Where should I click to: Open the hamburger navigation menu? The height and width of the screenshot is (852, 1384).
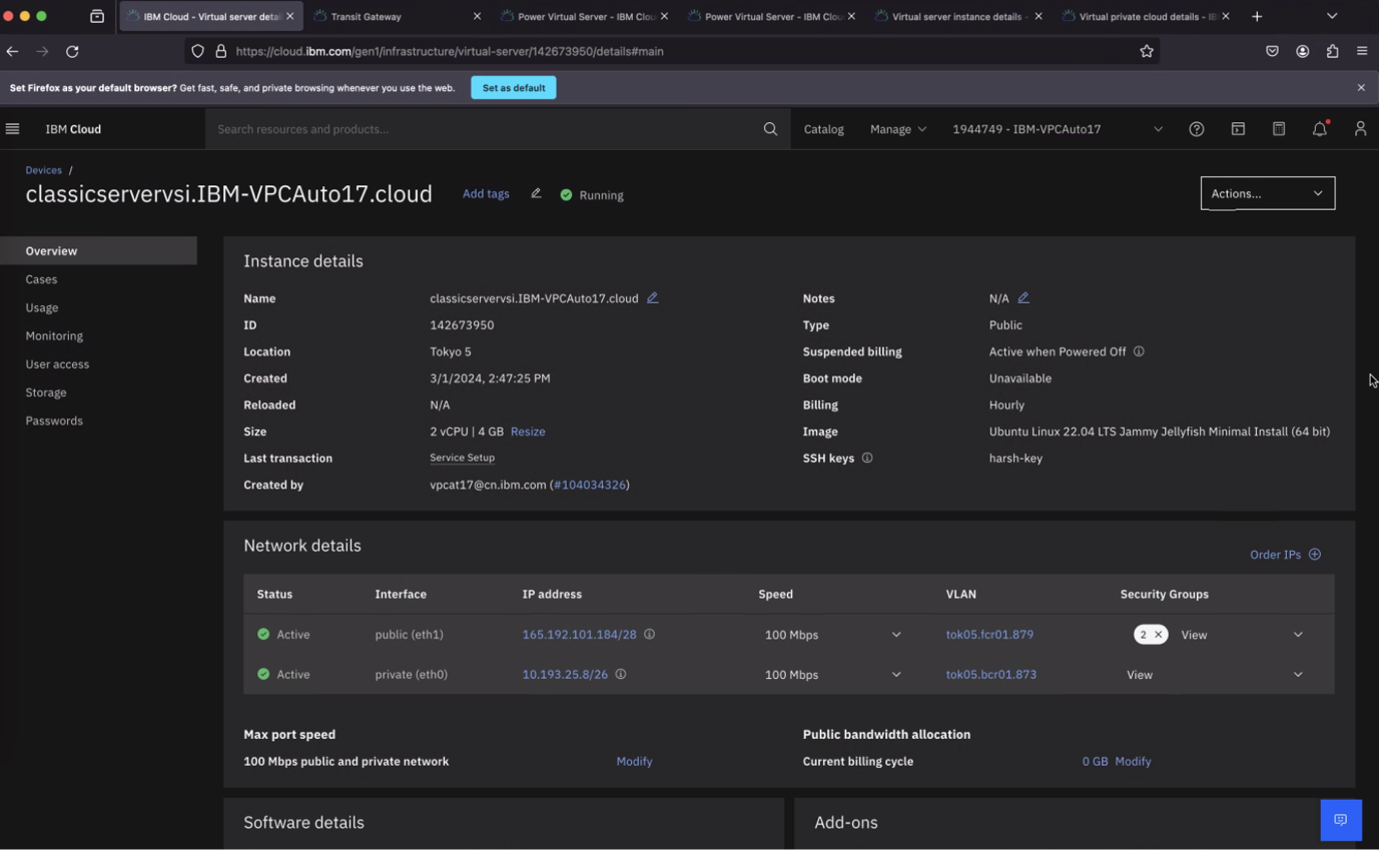tap(12, 128)
